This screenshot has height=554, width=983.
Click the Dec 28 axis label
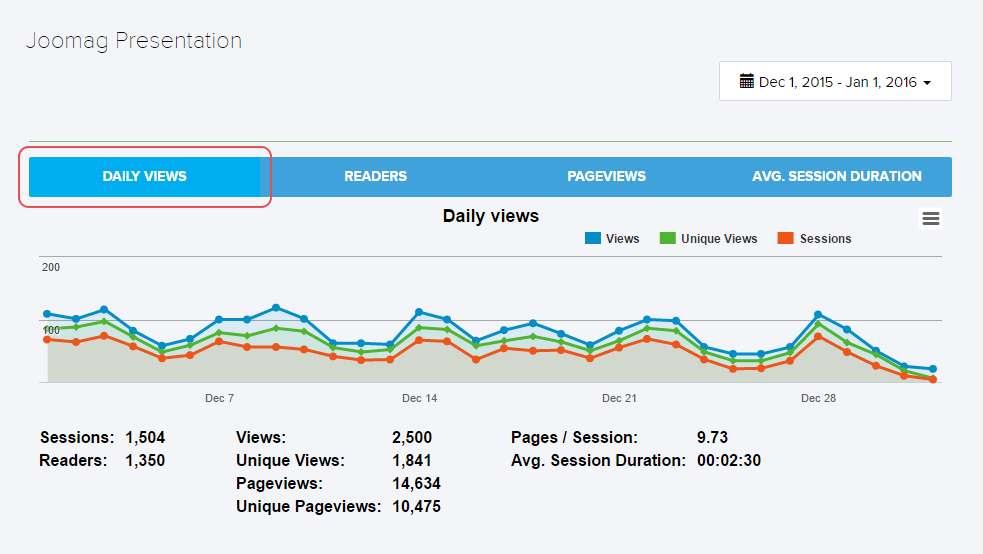(818, 398)
